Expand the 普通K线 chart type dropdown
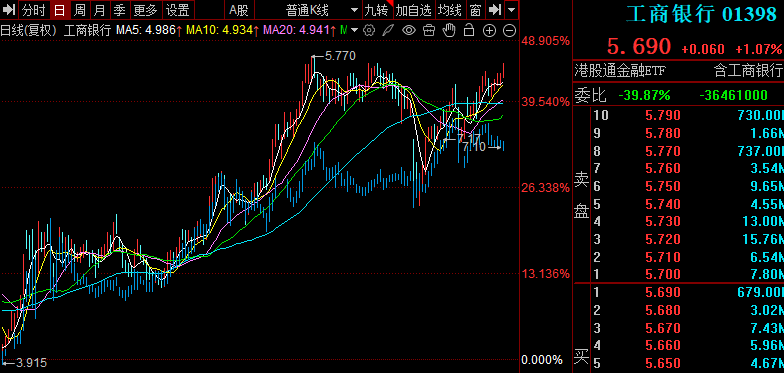This screenshot has width=784, height=373. pos(354,10)
